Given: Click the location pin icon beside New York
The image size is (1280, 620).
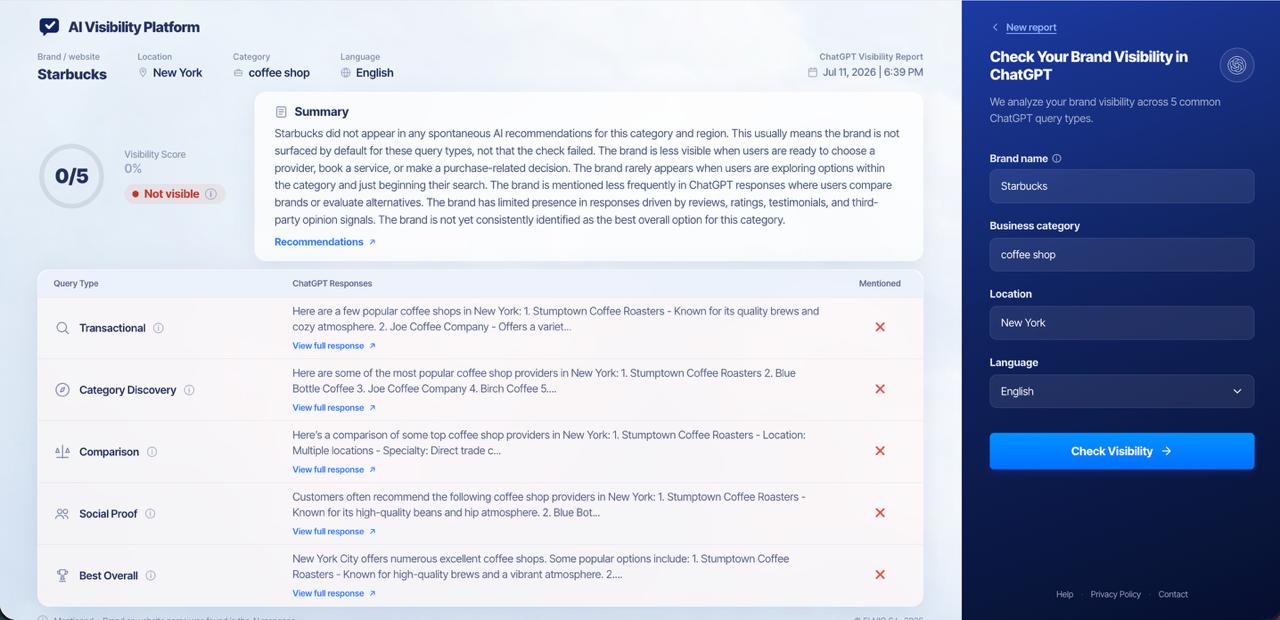Looking at the screenshot, I should pos(143,73).
